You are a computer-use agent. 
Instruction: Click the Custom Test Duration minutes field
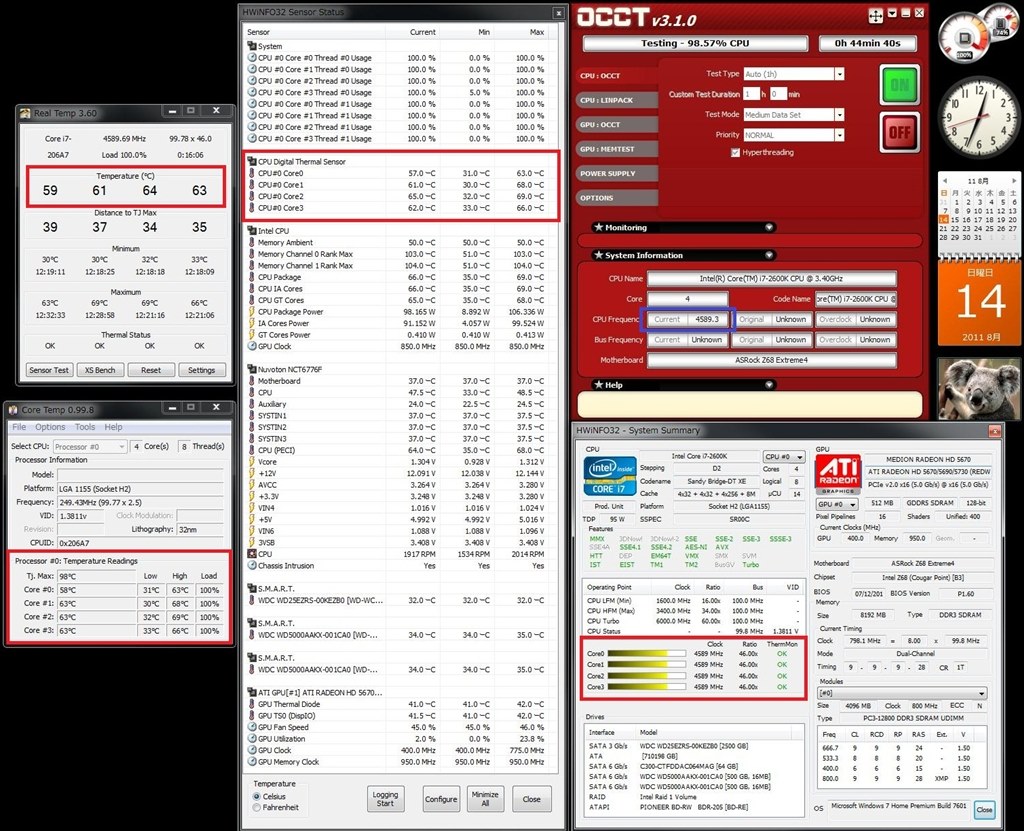tap(778, 94)
